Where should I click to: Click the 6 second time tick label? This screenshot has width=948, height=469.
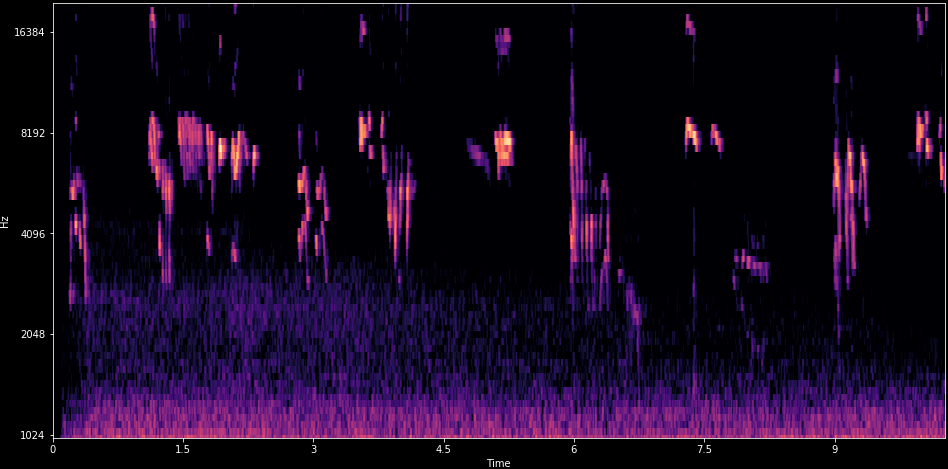574,449
